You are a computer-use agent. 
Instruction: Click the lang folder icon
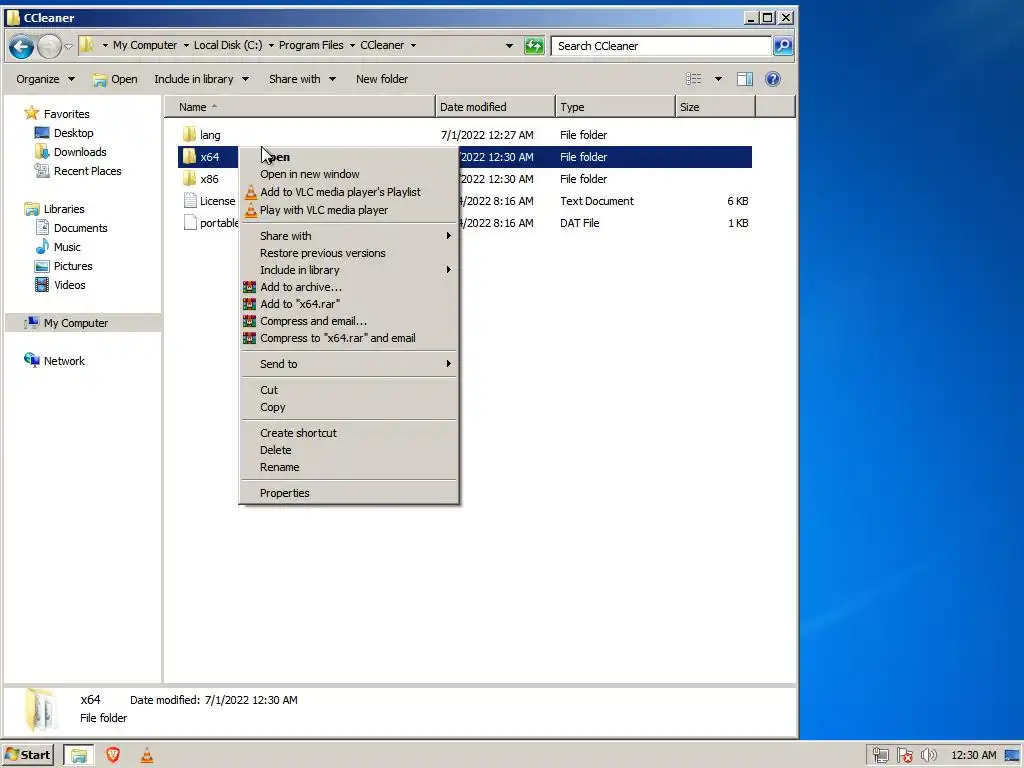pyautogui.click(x=189, y=135)
